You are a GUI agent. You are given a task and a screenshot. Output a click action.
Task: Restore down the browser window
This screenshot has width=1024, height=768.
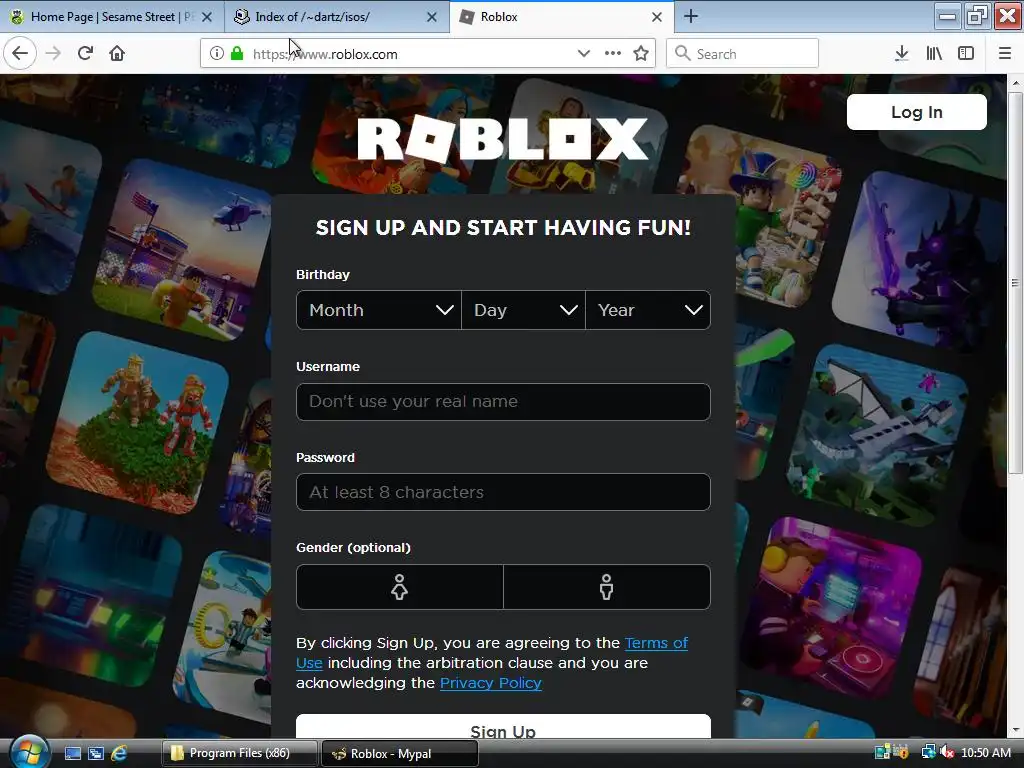click(x=977, y=16)
